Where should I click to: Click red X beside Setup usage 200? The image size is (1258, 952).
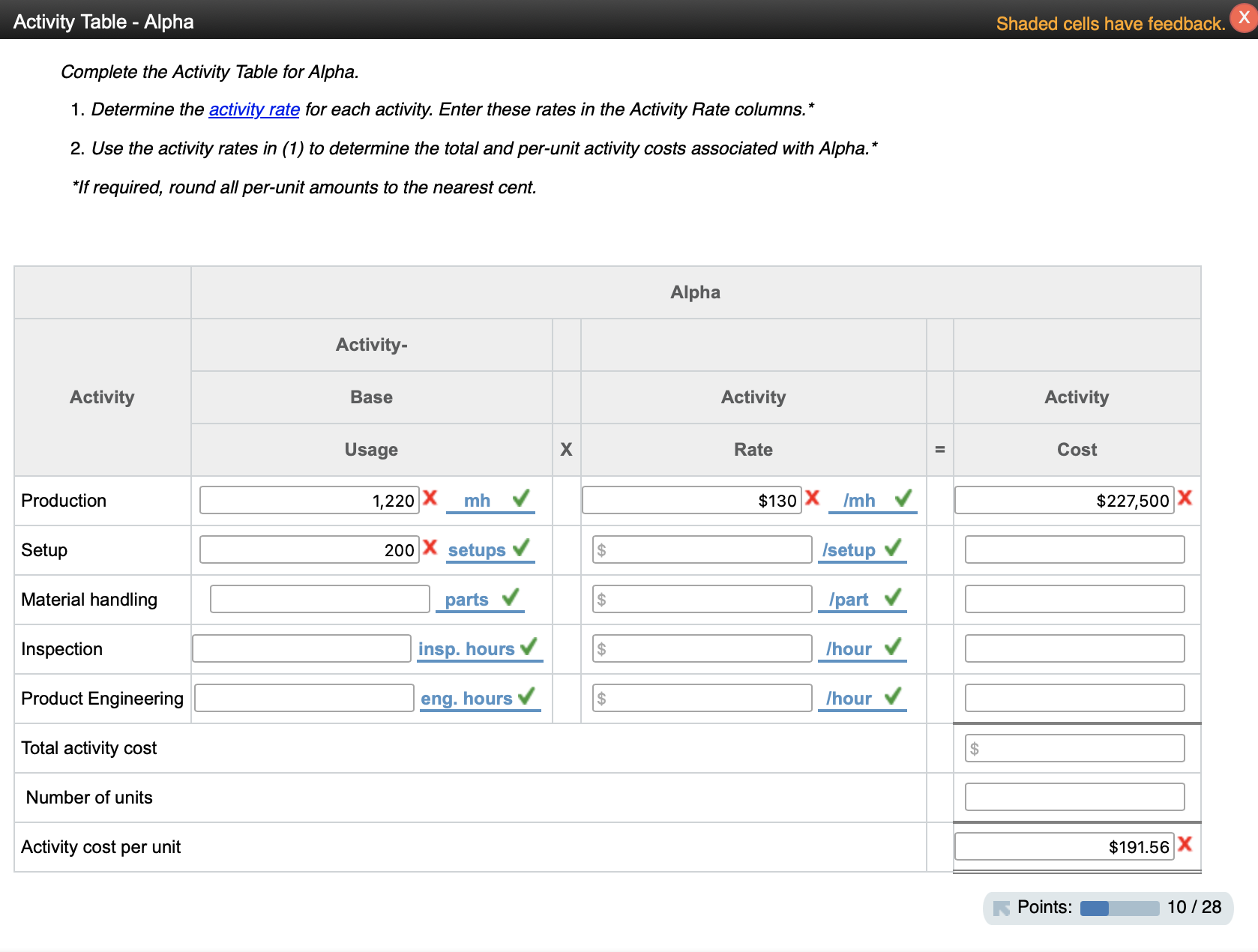[x=430, y=547]
